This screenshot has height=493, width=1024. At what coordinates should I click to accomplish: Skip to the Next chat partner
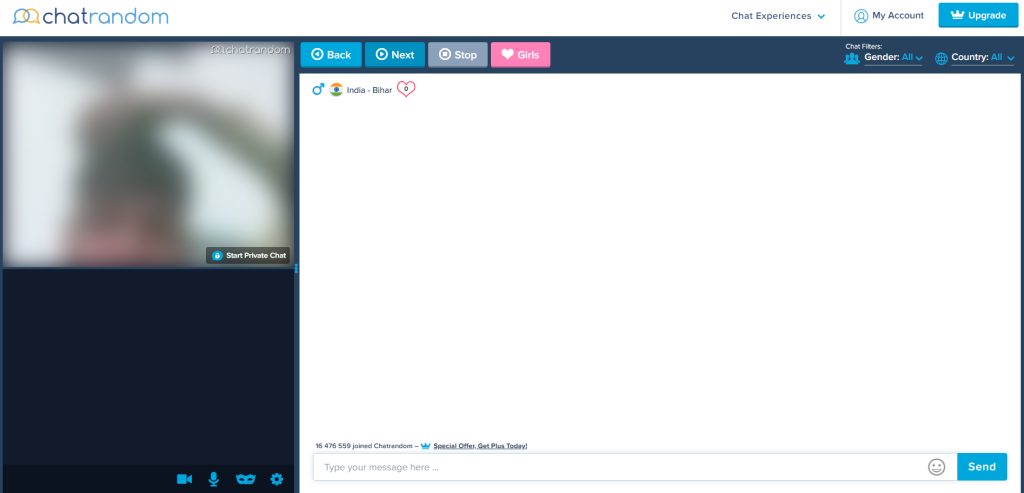[395, 55]
